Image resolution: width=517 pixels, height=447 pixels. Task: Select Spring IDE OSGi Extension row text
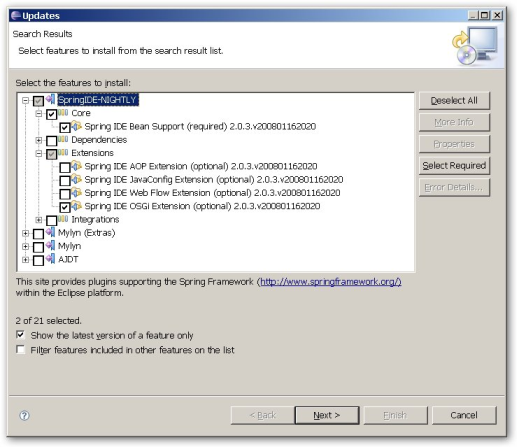[x=202, y=206]
